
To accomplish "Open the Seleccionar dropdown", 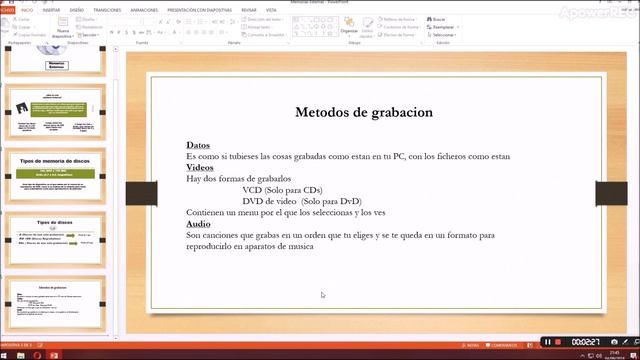I will coord(442,35).
